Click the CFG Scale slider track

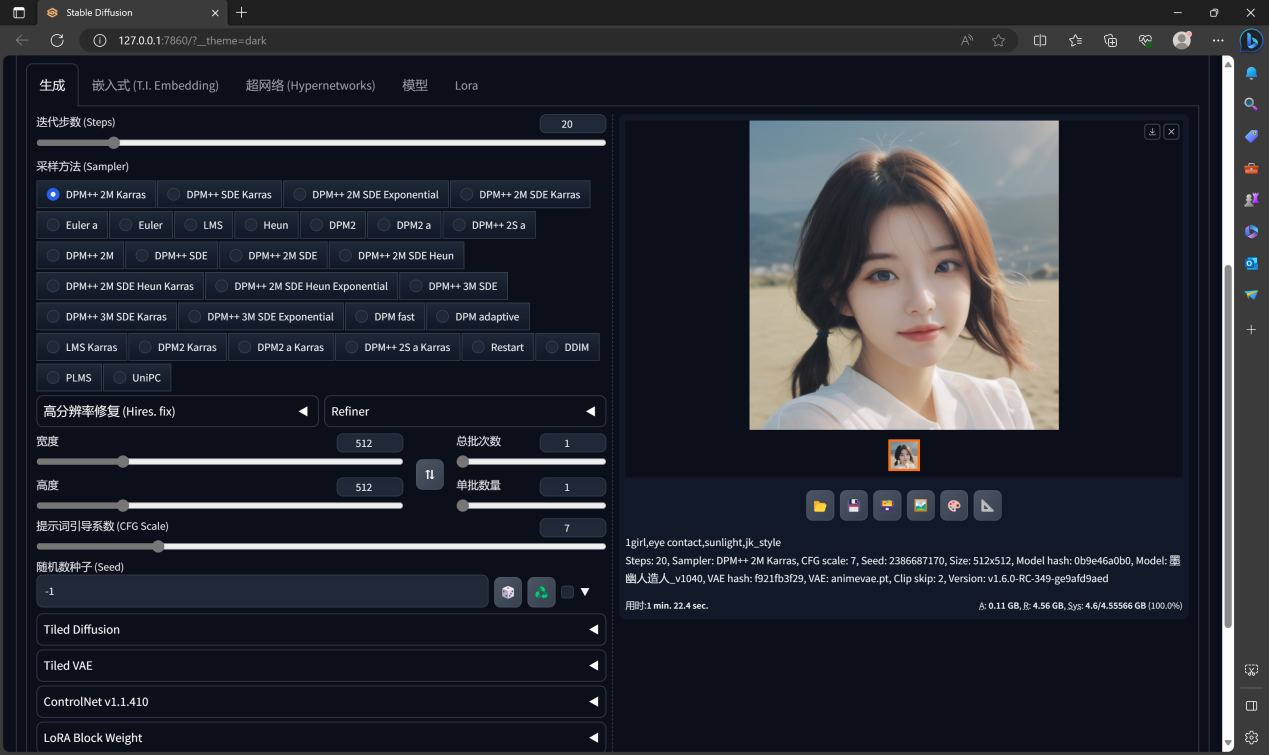320,547
